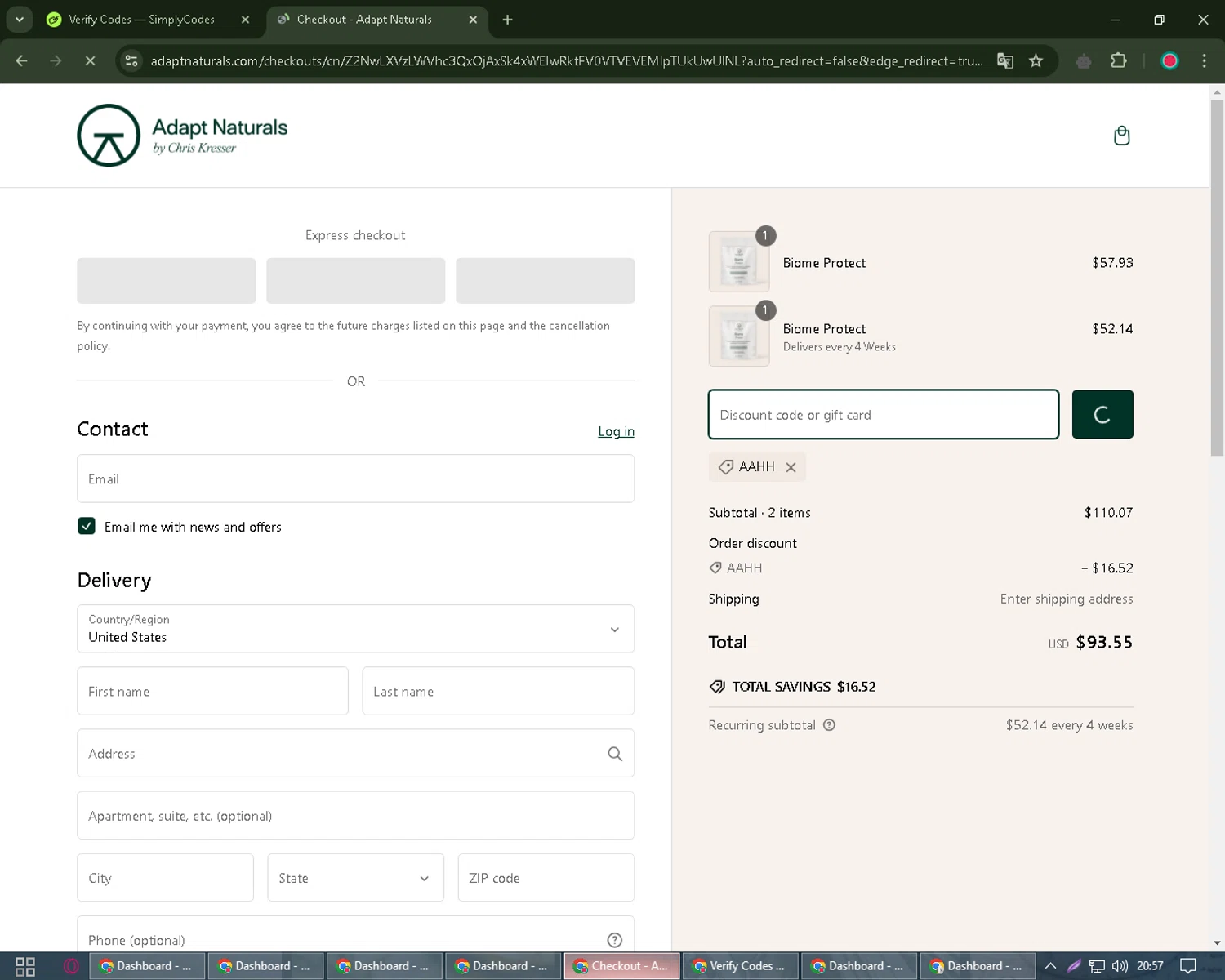
Task: Close the Checkout - Adapt Naturals tab
Action: [473, 20]
